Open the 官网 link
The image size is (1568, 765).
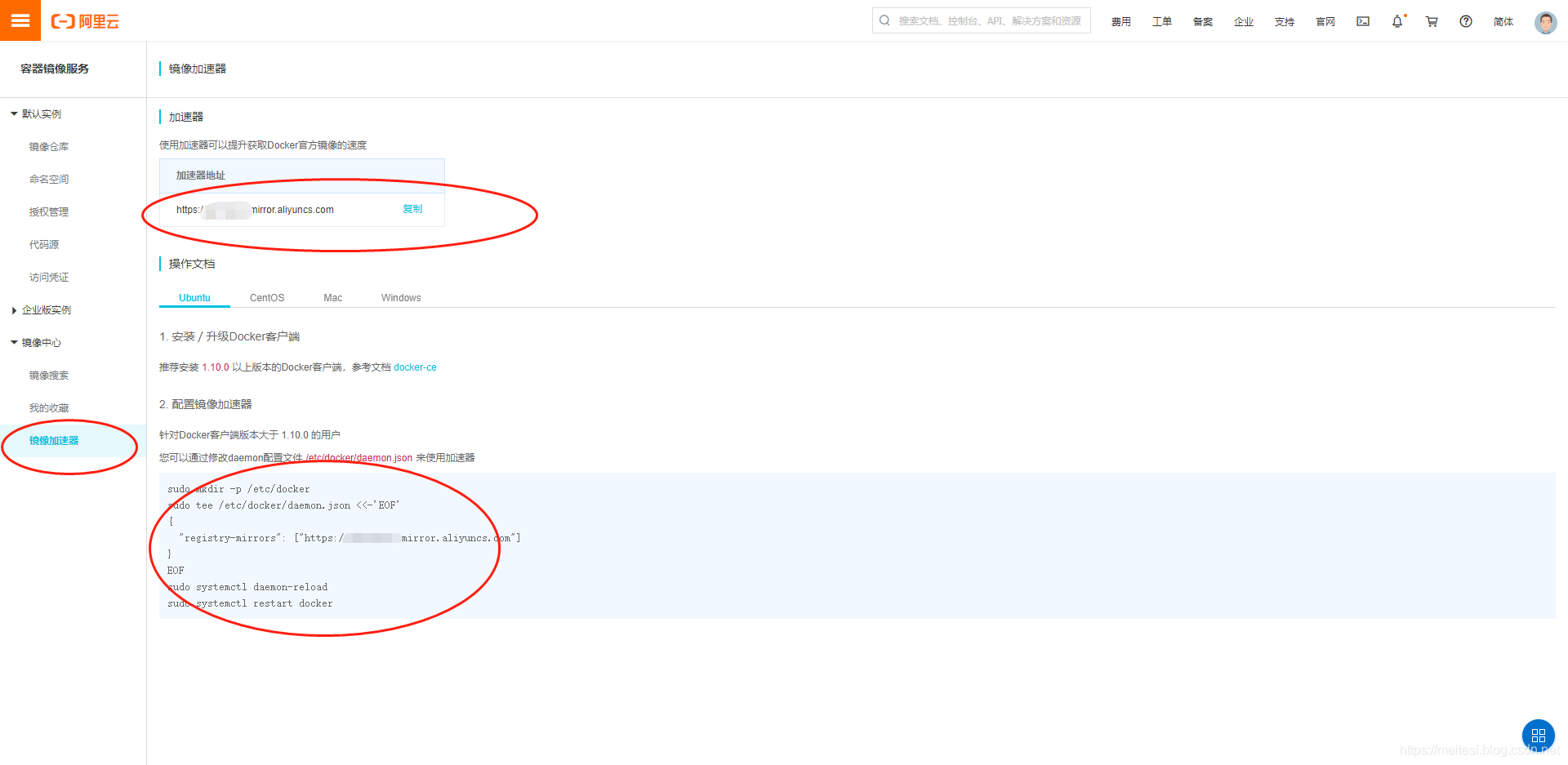click(x=1325, y=22)
